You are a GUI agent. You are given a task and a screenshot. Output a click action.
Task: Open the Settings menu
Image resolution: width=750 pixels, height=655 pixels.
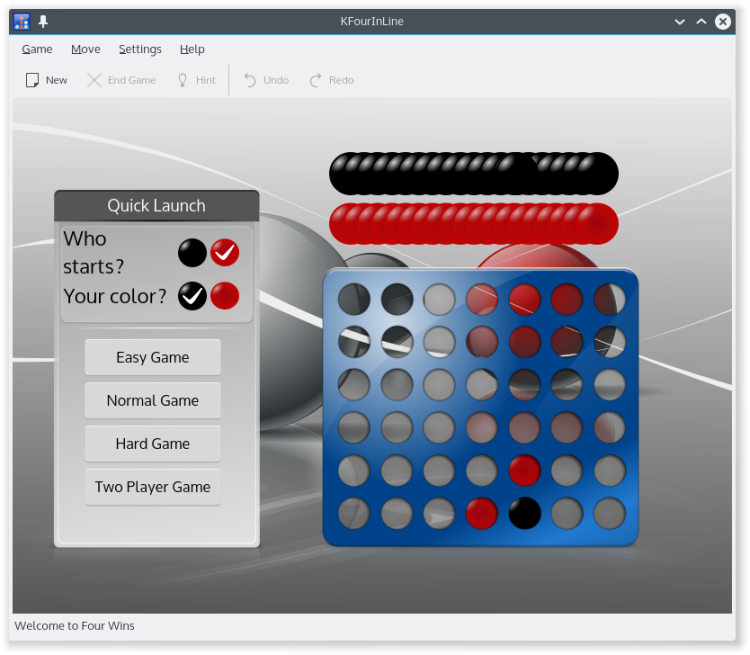[140, 49]
